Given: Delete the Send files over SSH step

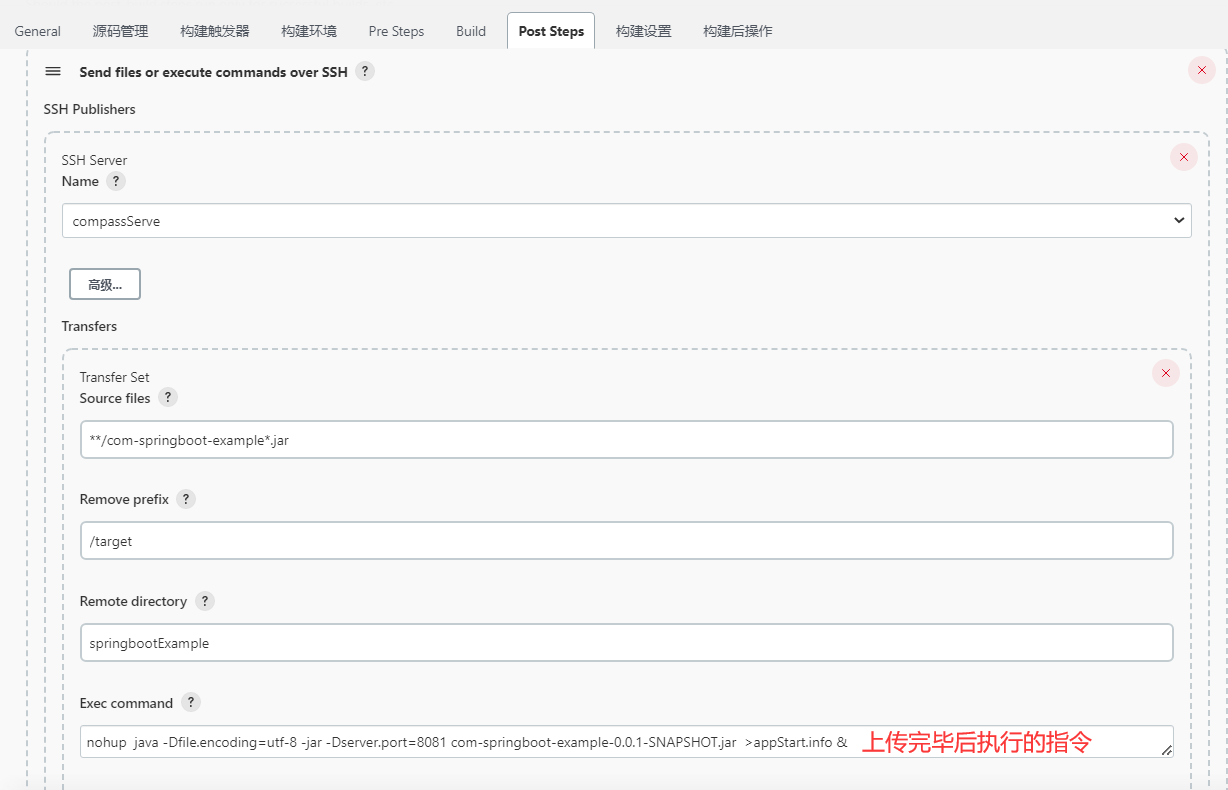Looking at the screenshot, I should click(1201, 70).
